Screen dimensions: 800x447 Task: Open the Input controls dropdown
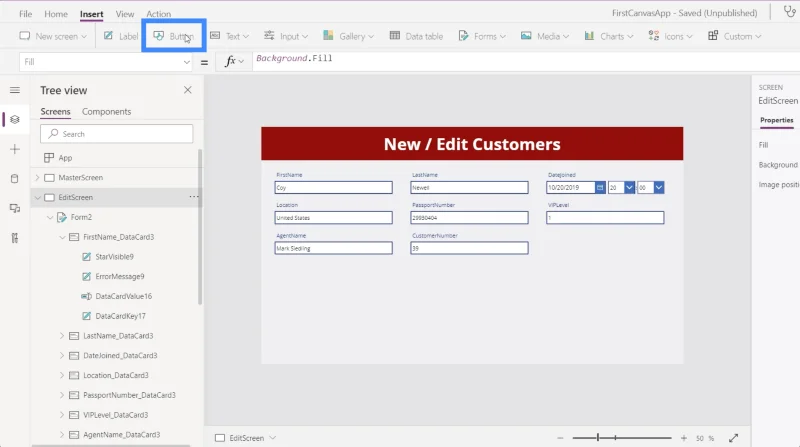[286, 36]
